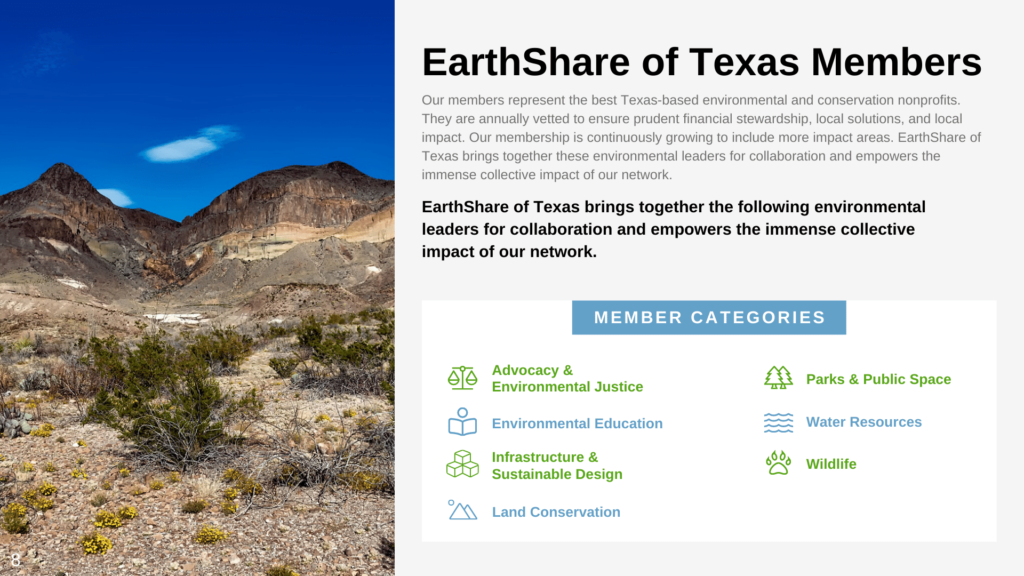Click the mountains Land Conservation icon
This screenshot has width=1024, height=576.
[461, 510]
